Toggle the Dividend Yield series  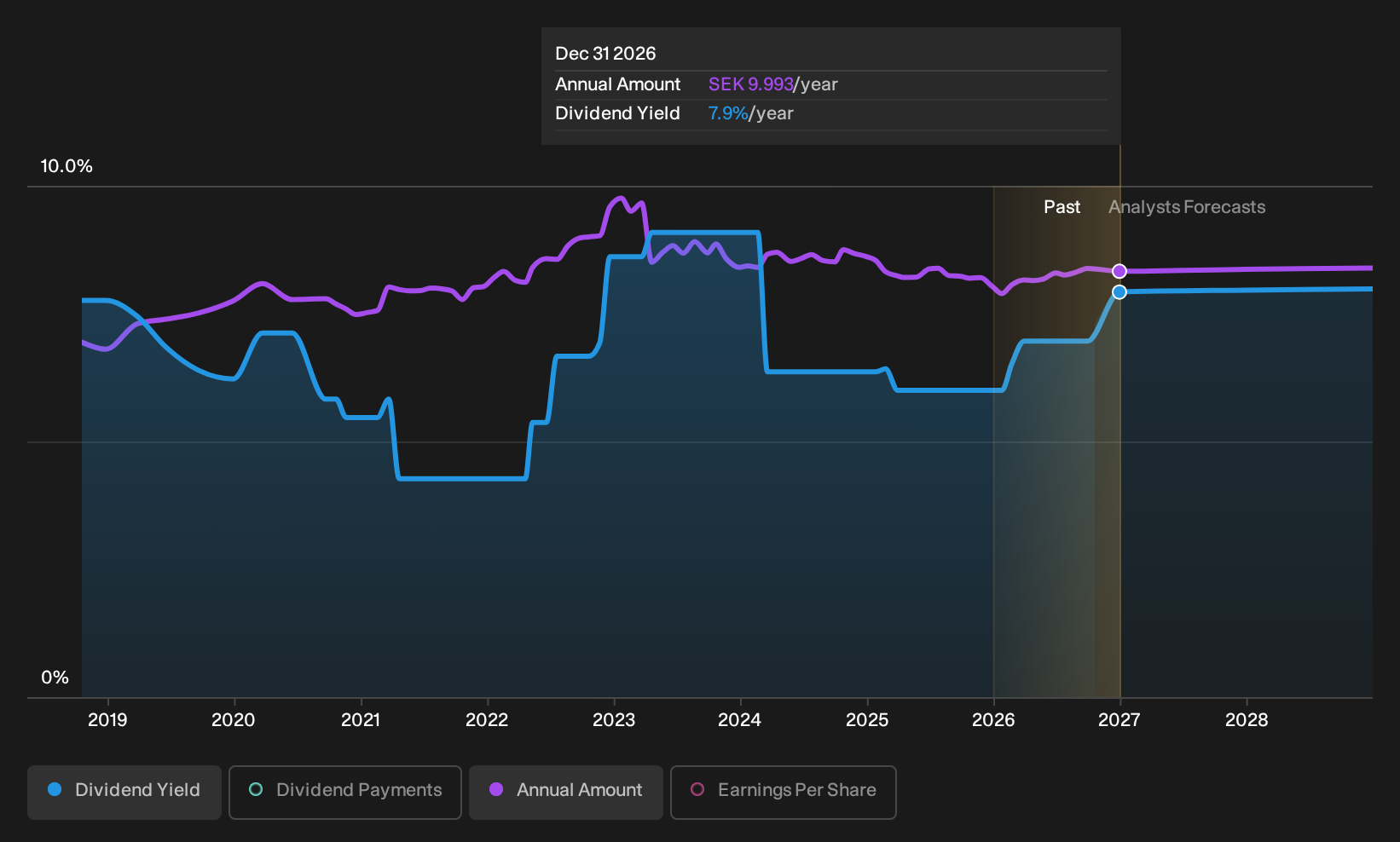[x=124, y=793]
